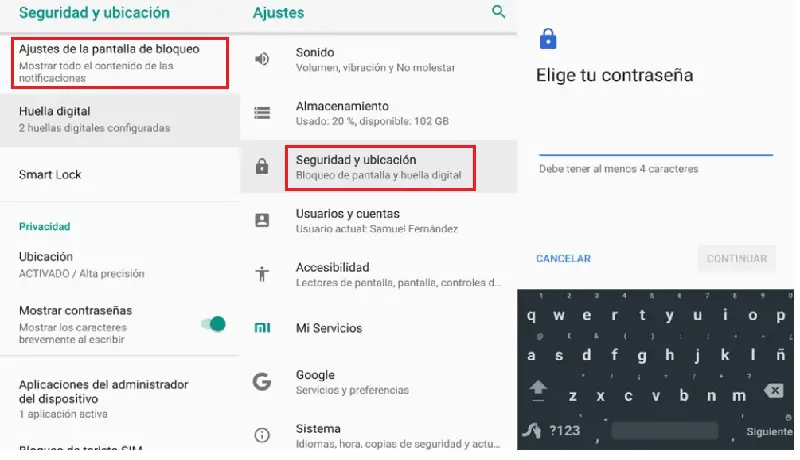Tap the Mi logo for Mi Servicios

[x=262, y=328]
